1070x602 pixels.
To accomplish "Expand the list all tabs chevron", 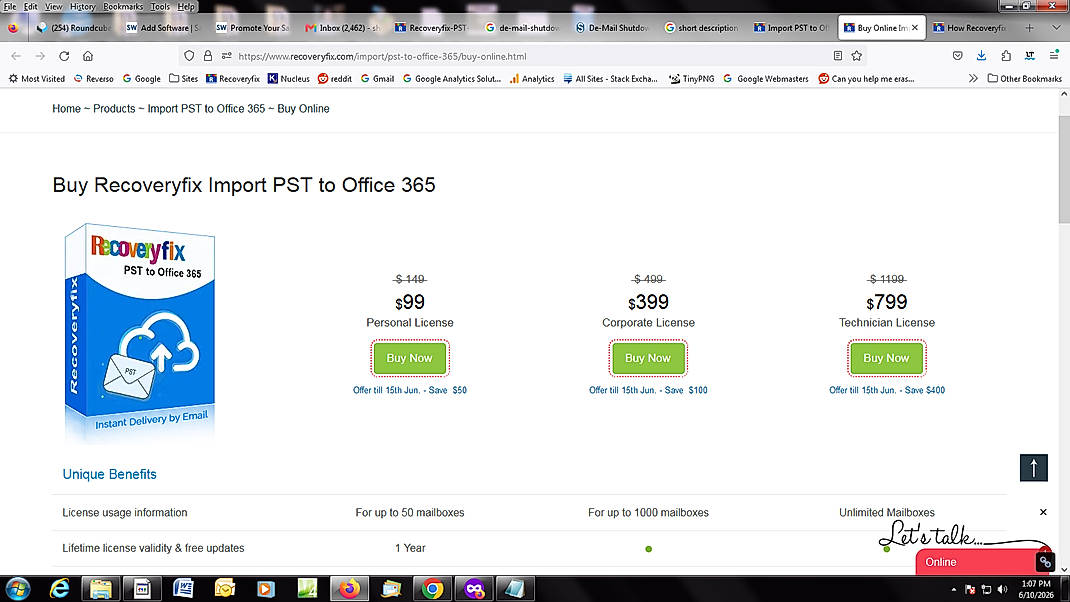I will [x=1056, y=28].
